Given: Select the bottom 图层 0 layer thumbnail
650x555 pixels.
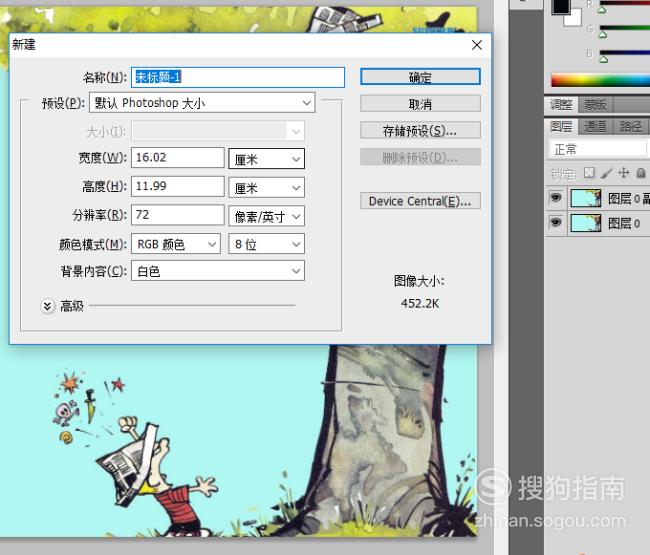Looking at the screenshot, I should pyautogui.click(x=586, y=223).
